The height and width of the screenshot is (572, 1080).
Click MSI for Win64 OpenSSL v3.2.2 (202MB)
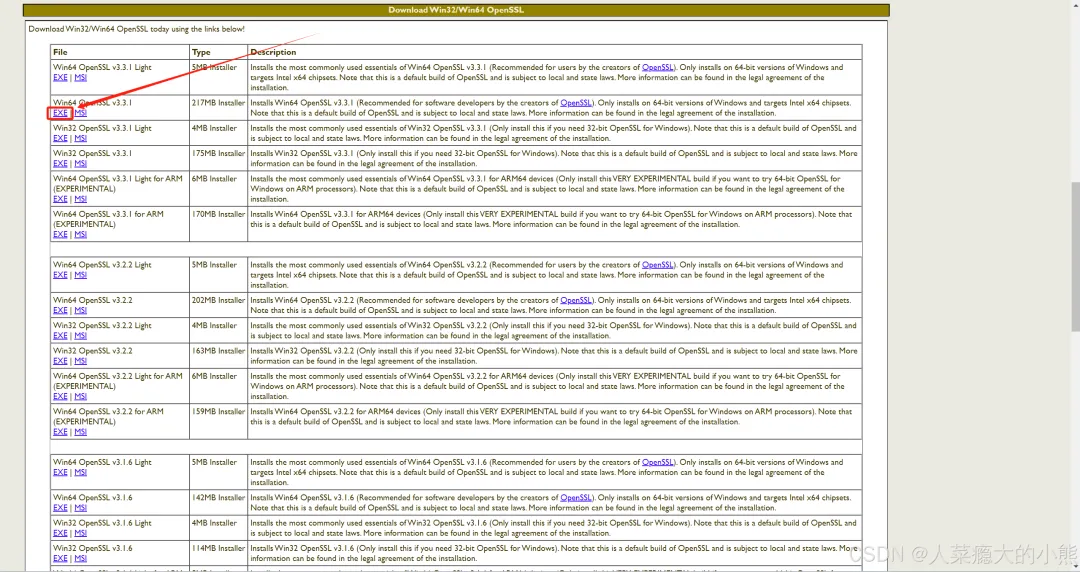click(81, 311)
